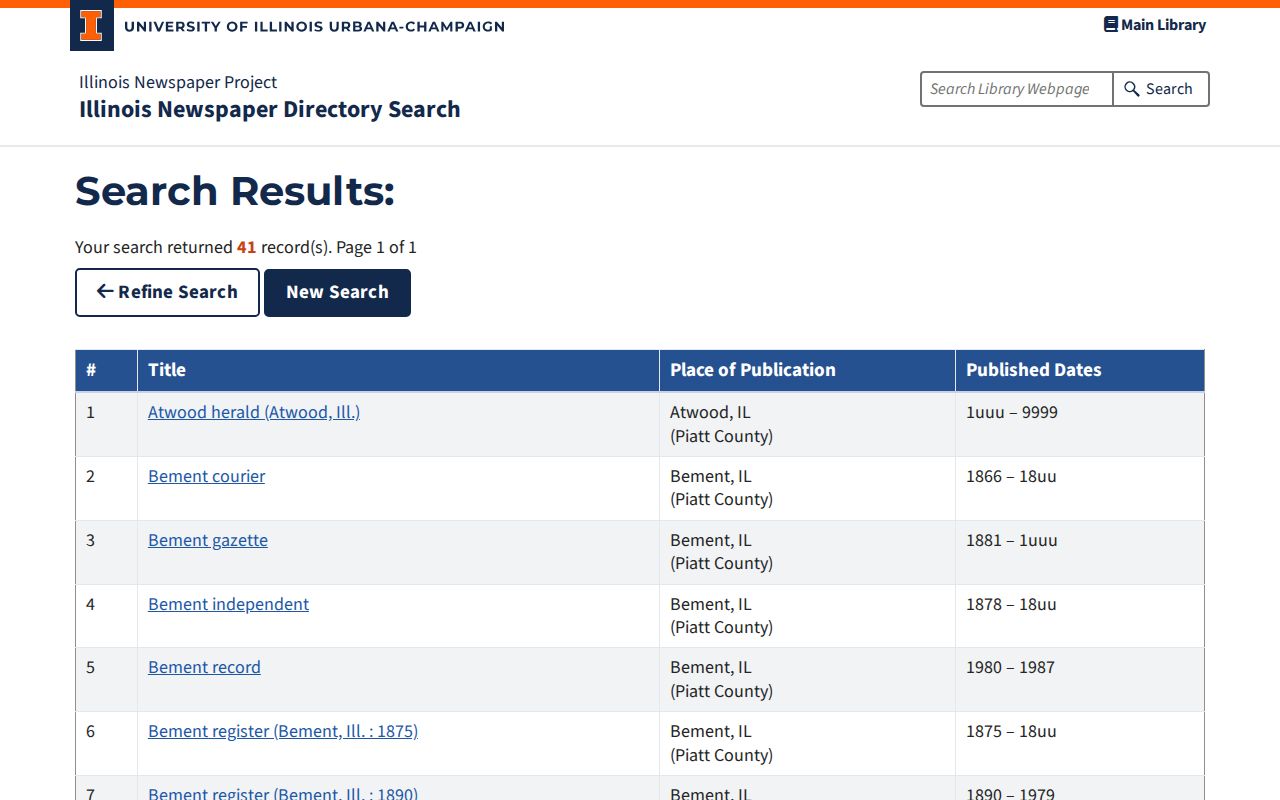Open Atwood herald (Atwood, Ill.) record
1280x800 pixels.
point(254,412)
